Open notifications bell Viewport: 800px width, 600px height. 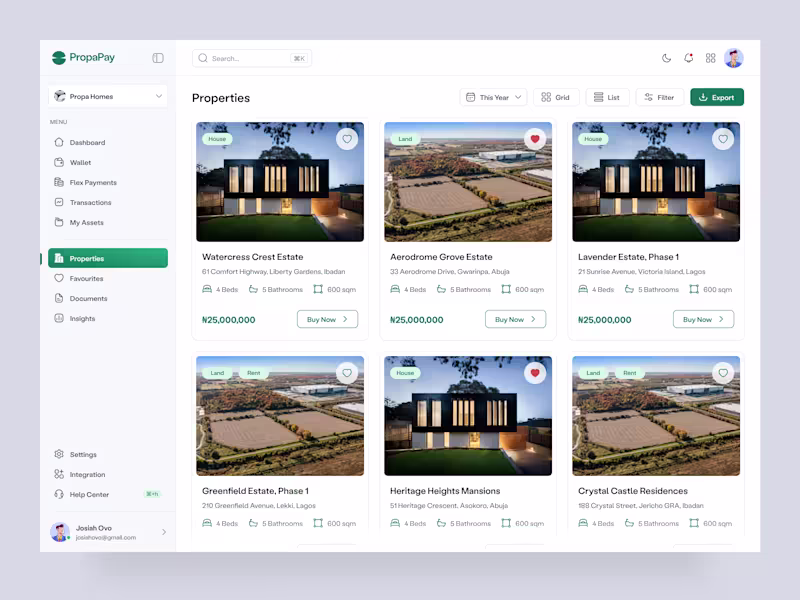pos(688,58)
